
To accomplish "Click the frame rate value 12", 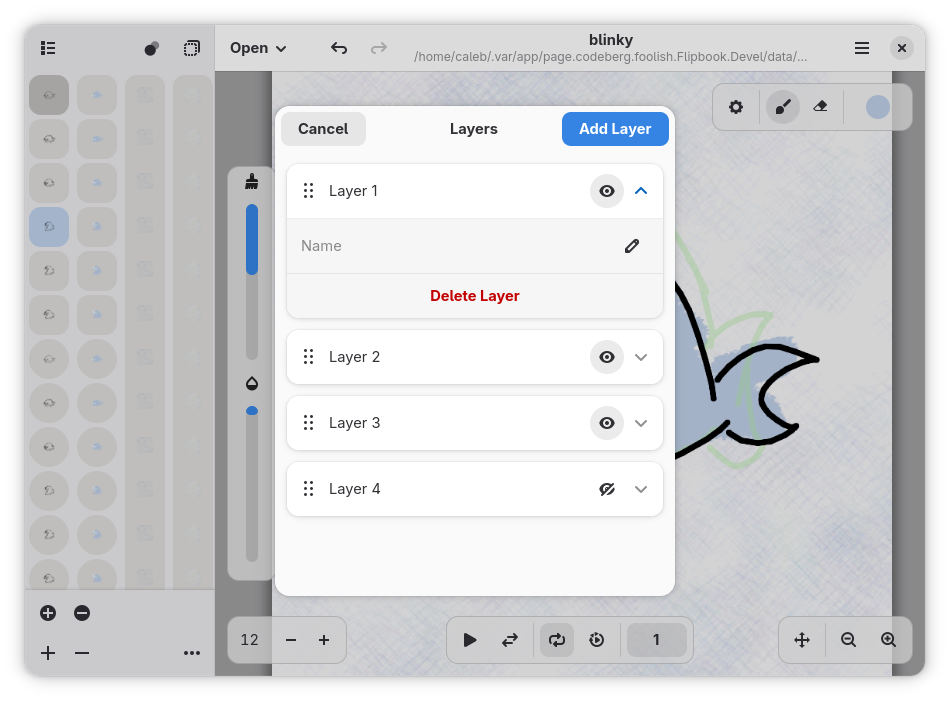I will click(249, 640).
